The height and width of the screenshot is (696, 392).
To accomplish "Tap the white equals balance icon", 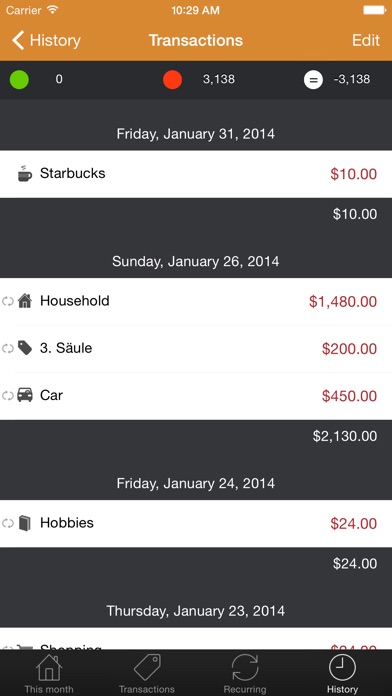I will [x=313, y=80].
